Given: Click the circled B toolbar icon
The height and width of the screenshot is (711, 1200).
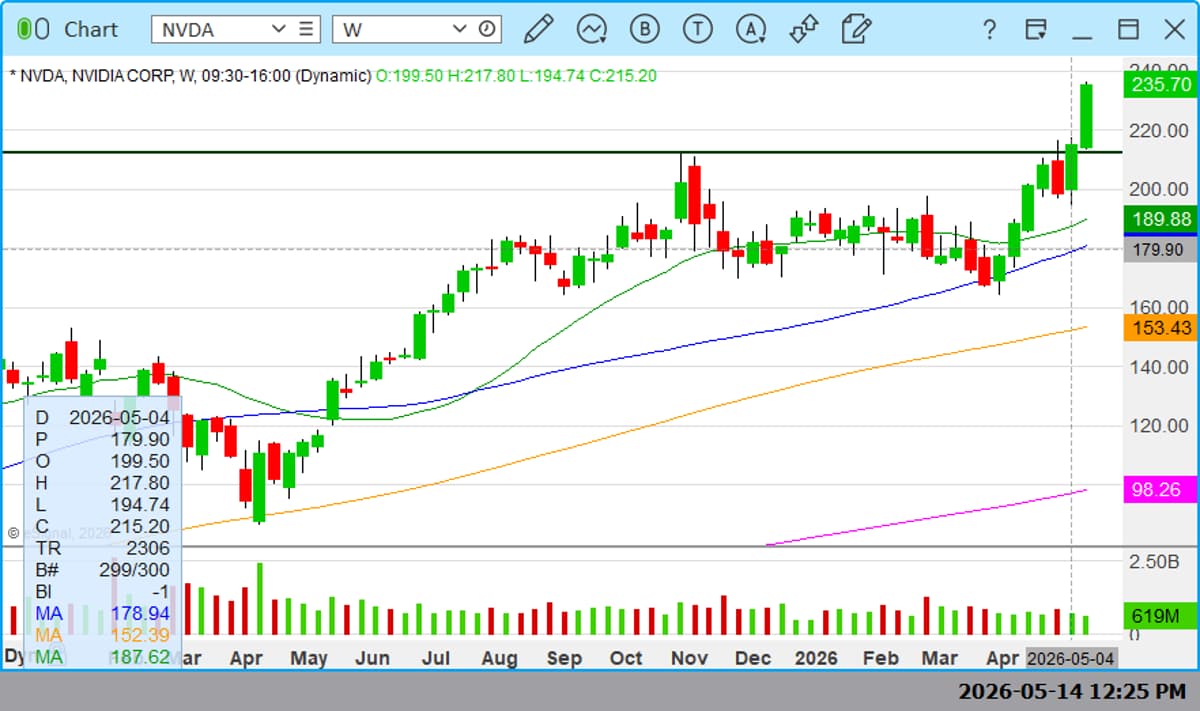Looking at the screenshot, I should (x=644, y=29).
